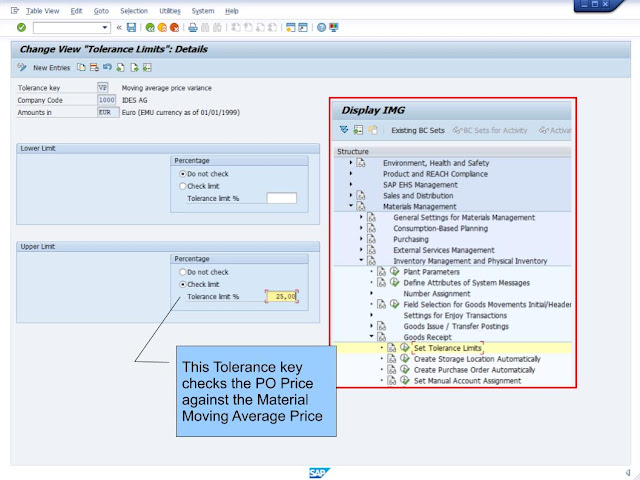Click the Company Code field 1000
Image resolution: width=640 pixels, height=480 pixels.
[x=107, y=100]
